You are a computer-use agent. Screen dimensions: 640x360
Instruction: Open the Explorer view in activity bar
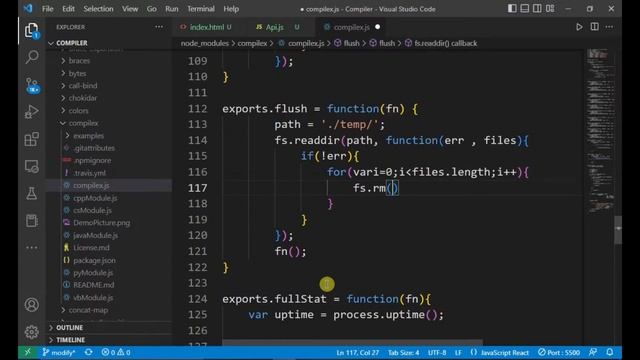(32, 31)
